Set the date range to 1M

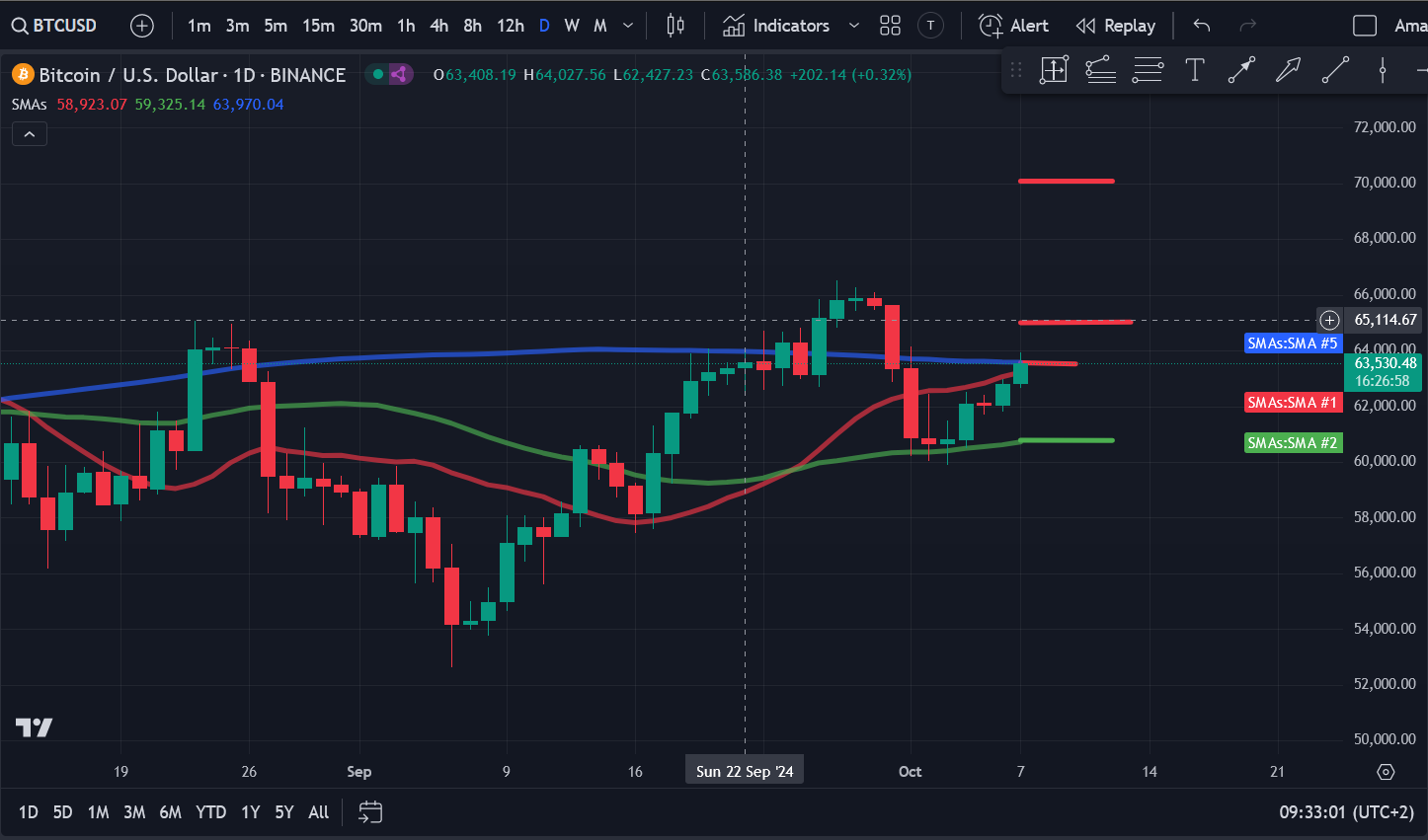[x=99, y=812]
